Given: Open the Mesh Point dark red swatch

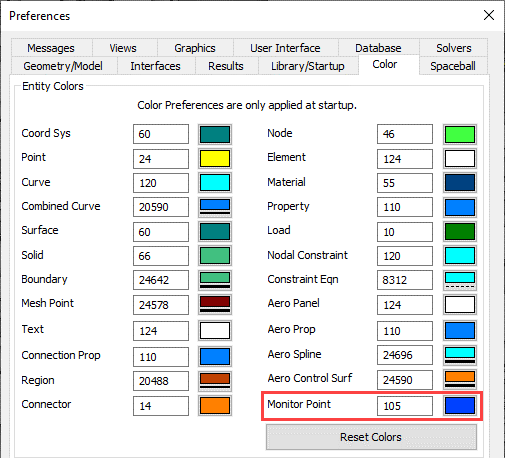Looking at the screenshot, I should (x=215, y=305).
